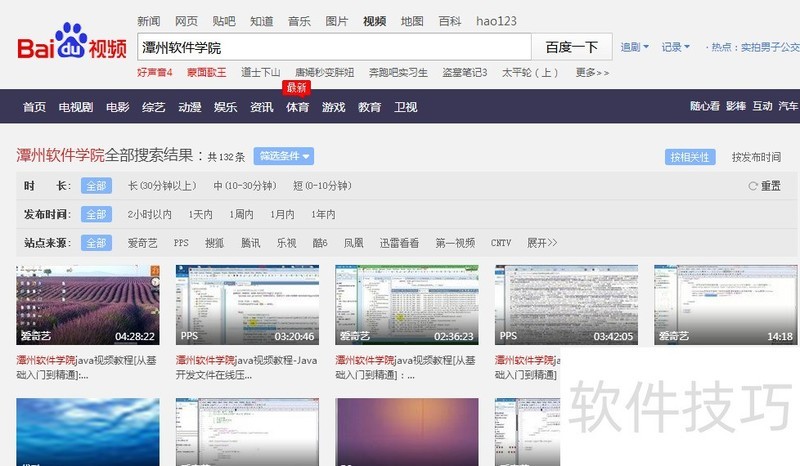Filter publish time to 1年内
800x466 pixels.
point(323,214)
